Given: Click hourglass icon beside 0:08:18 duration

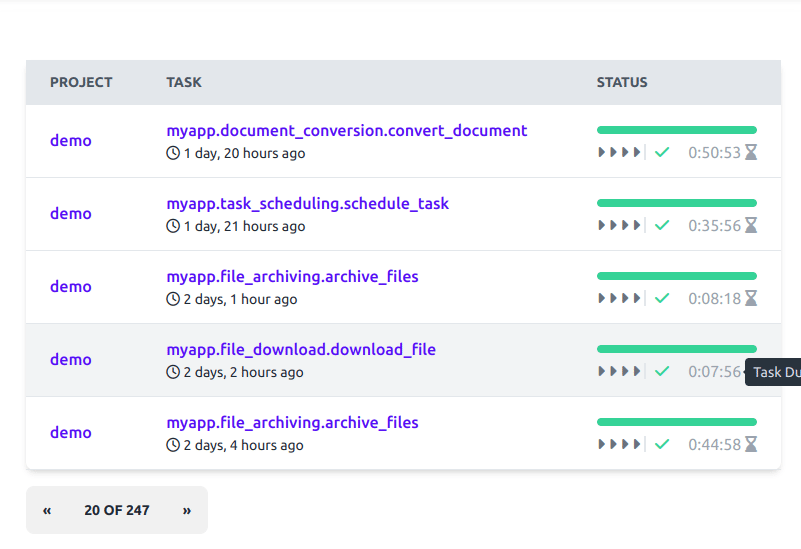Looking at the screenshot, I should point(751,299).
